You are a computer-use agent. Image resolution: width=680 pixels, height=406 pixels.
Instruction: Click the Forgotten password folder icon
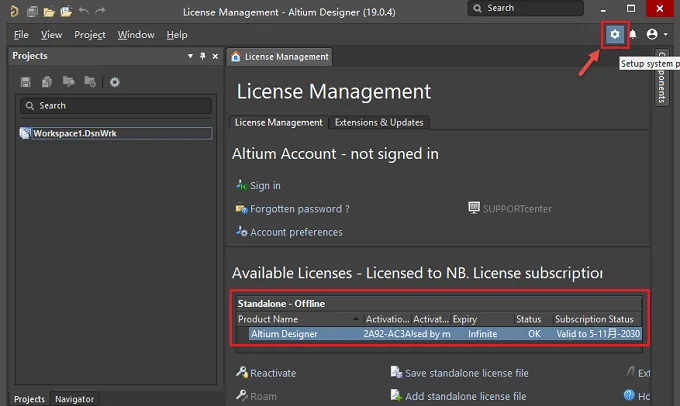tap(241, 208)
